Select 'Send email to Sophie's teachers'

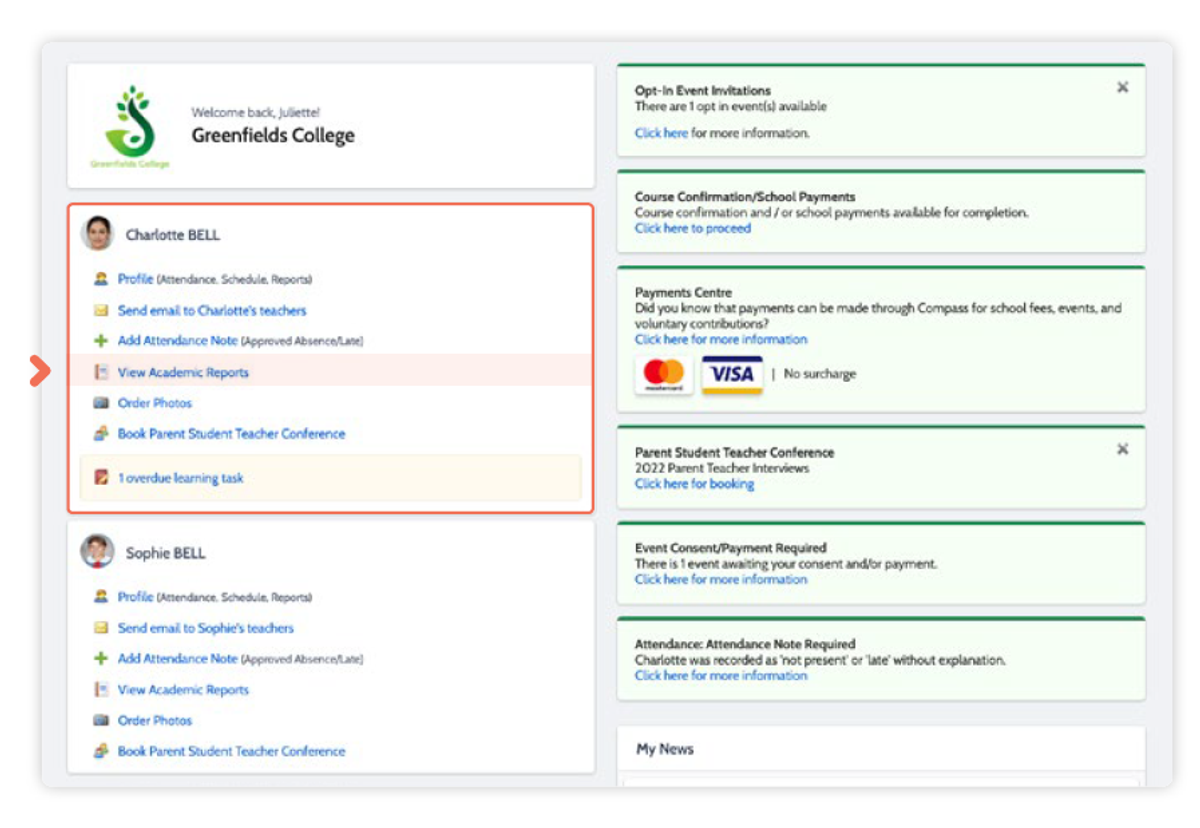point(205,628)
